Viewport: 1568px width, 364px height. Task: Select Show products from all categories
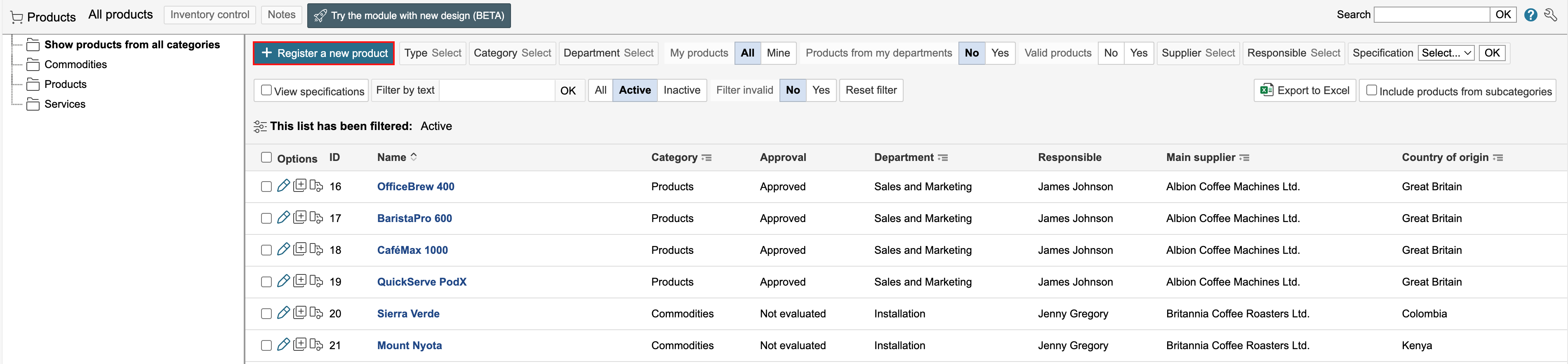[x=132, y=45]
